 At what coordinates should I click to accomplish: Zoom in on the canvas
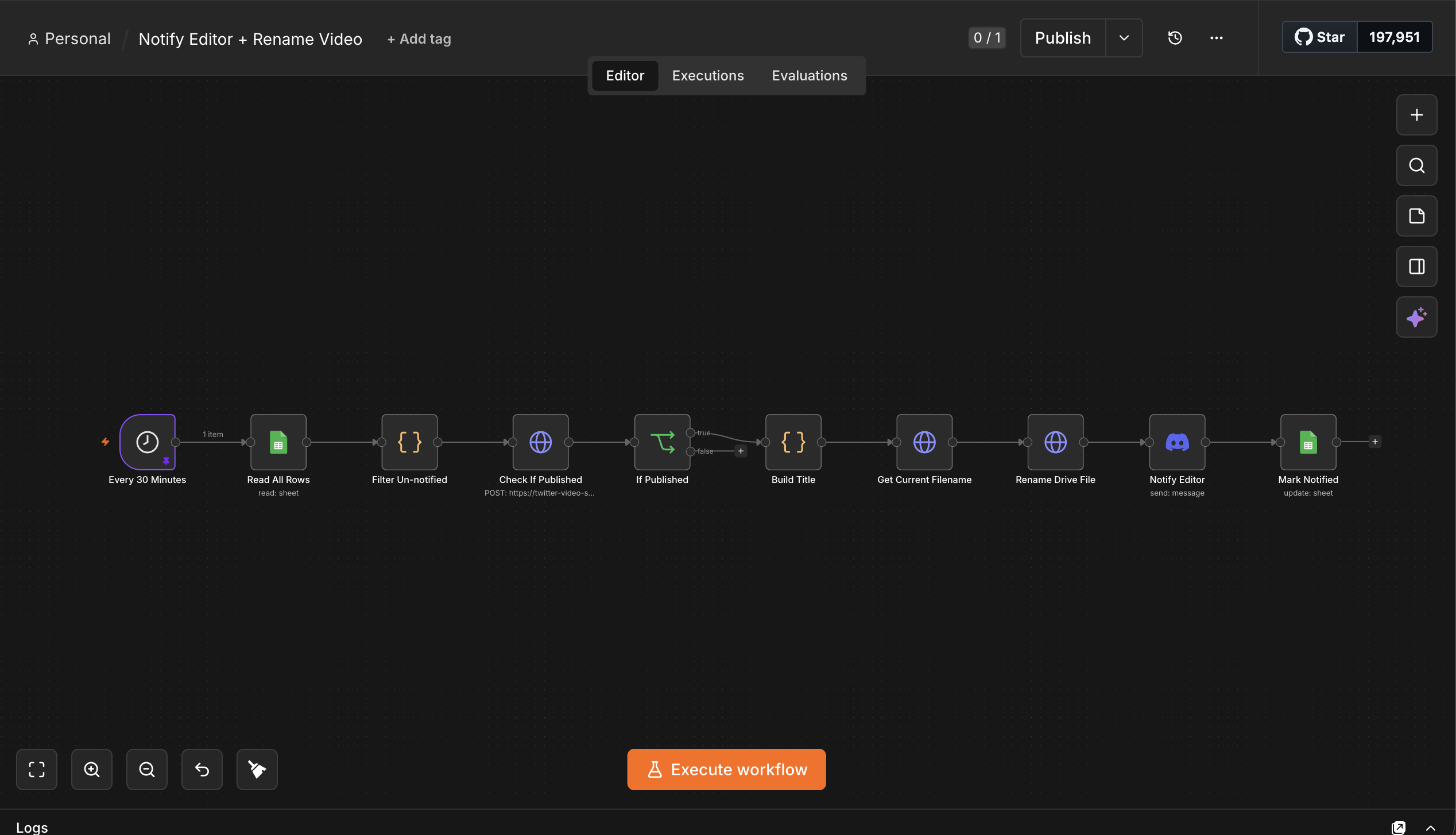(92, 769)
